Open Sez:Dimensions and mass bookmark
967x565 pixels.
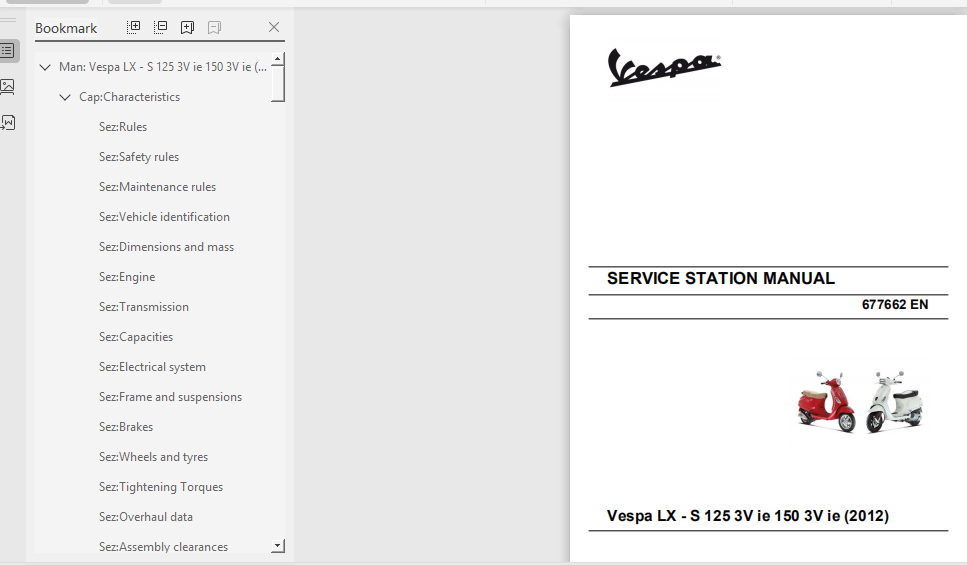[167, 247]
